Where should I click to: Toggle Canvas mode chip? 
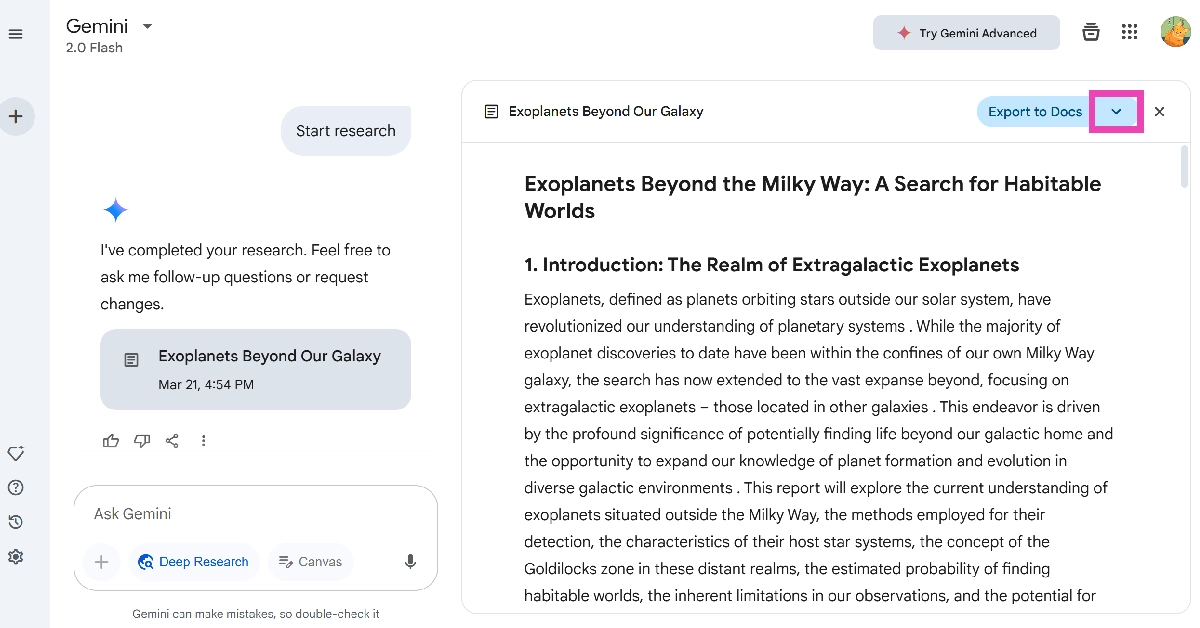coord(310,562)
